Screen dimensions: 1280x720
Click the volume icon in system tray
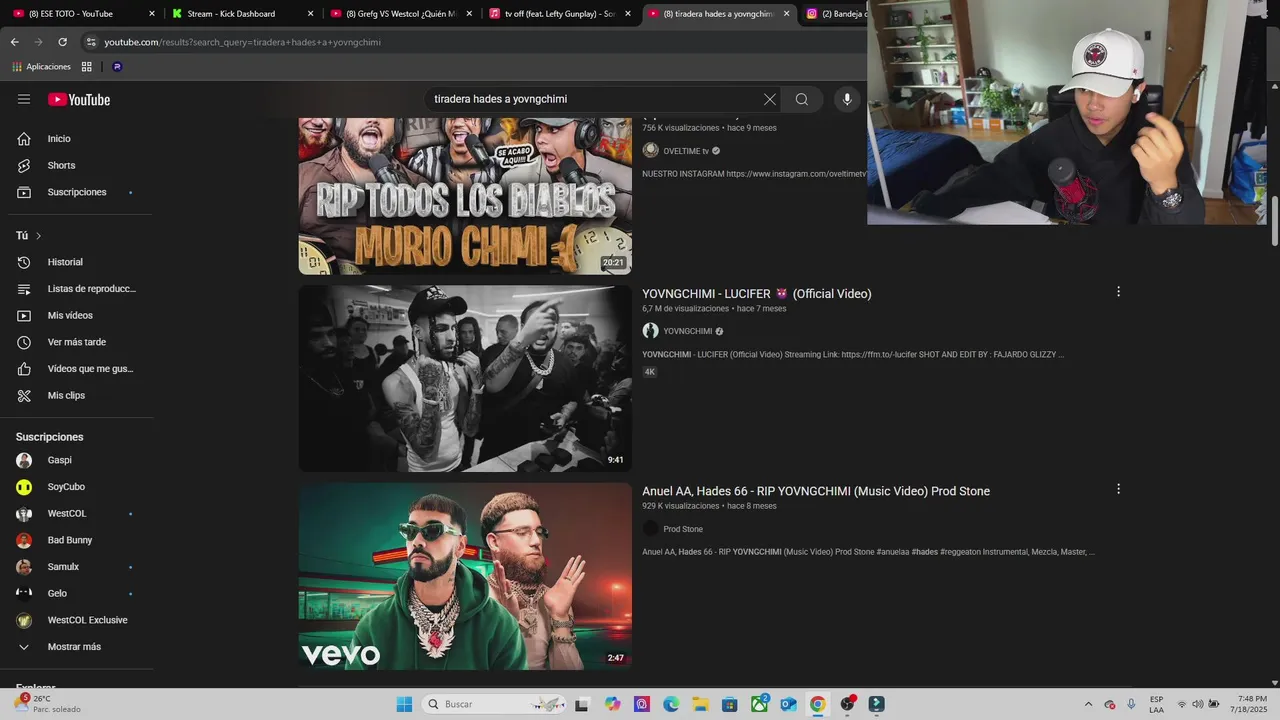(1198, 704)
